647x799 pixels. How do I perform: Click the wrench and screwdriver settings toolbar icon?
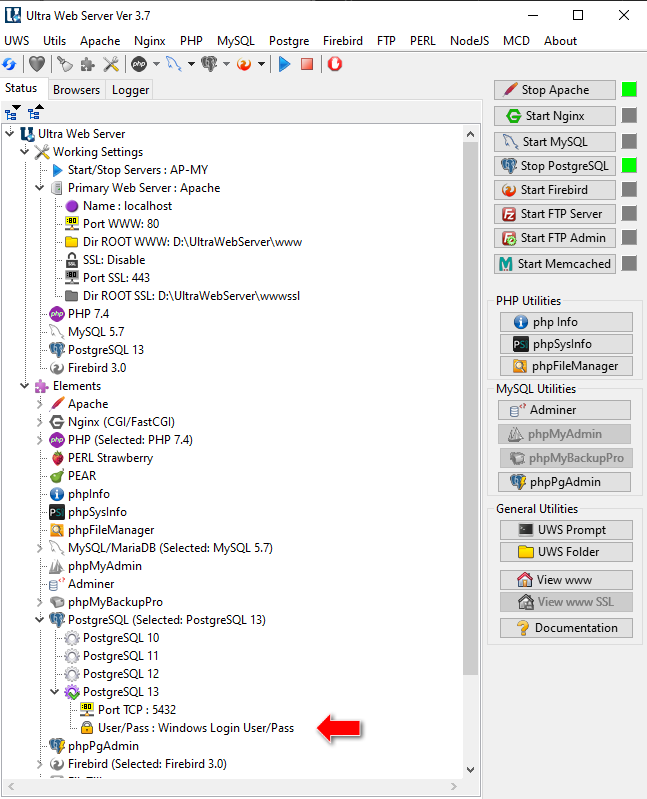pos(111,64)
